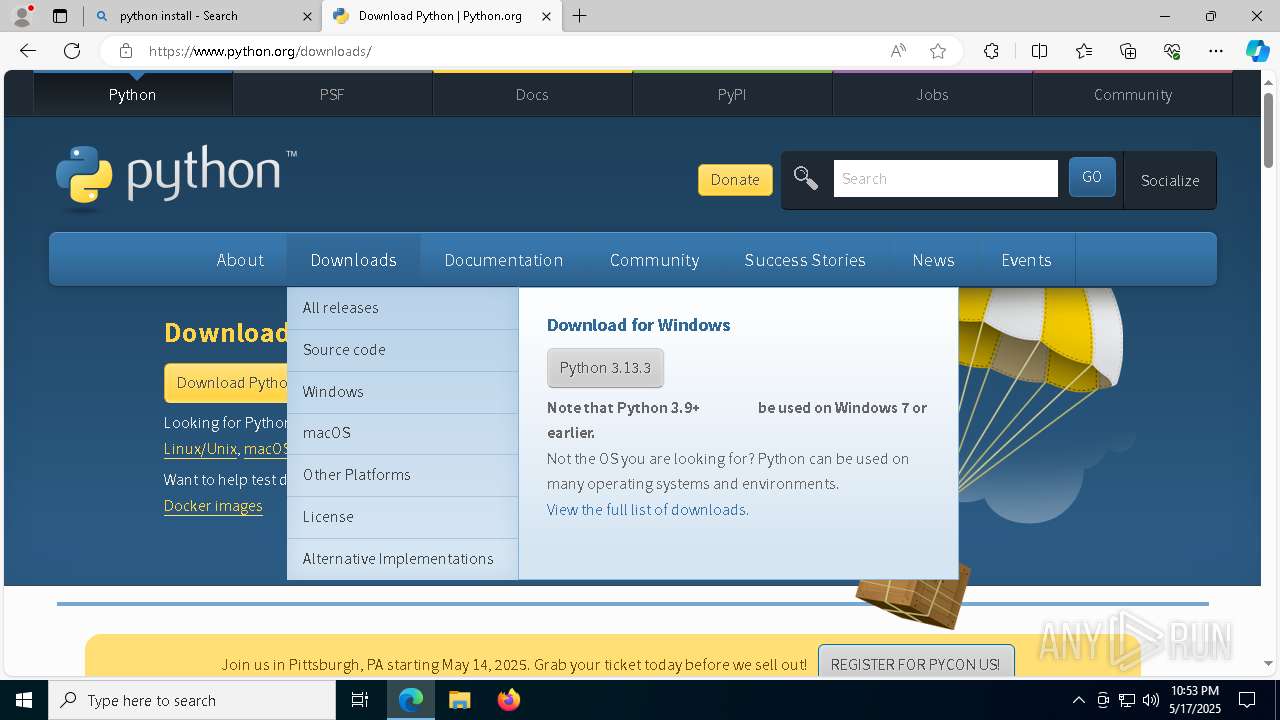
Task: Choose All releases from Downloads menu
Action: [402, 308]
